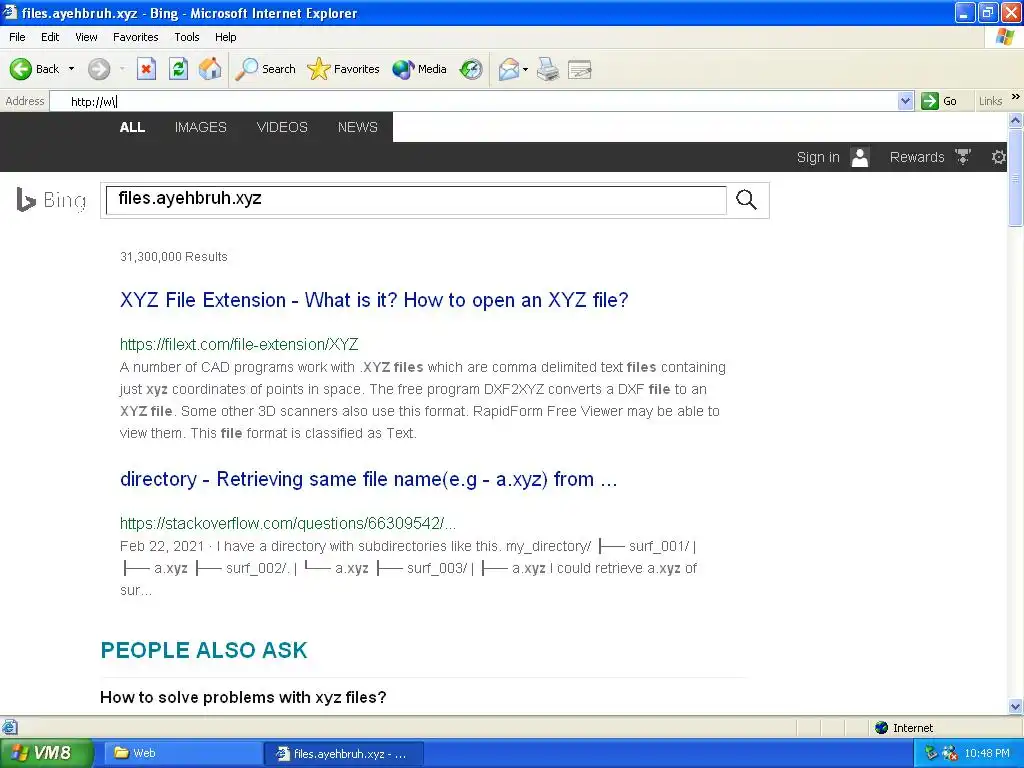Click the network tray icon

[932, 753]
